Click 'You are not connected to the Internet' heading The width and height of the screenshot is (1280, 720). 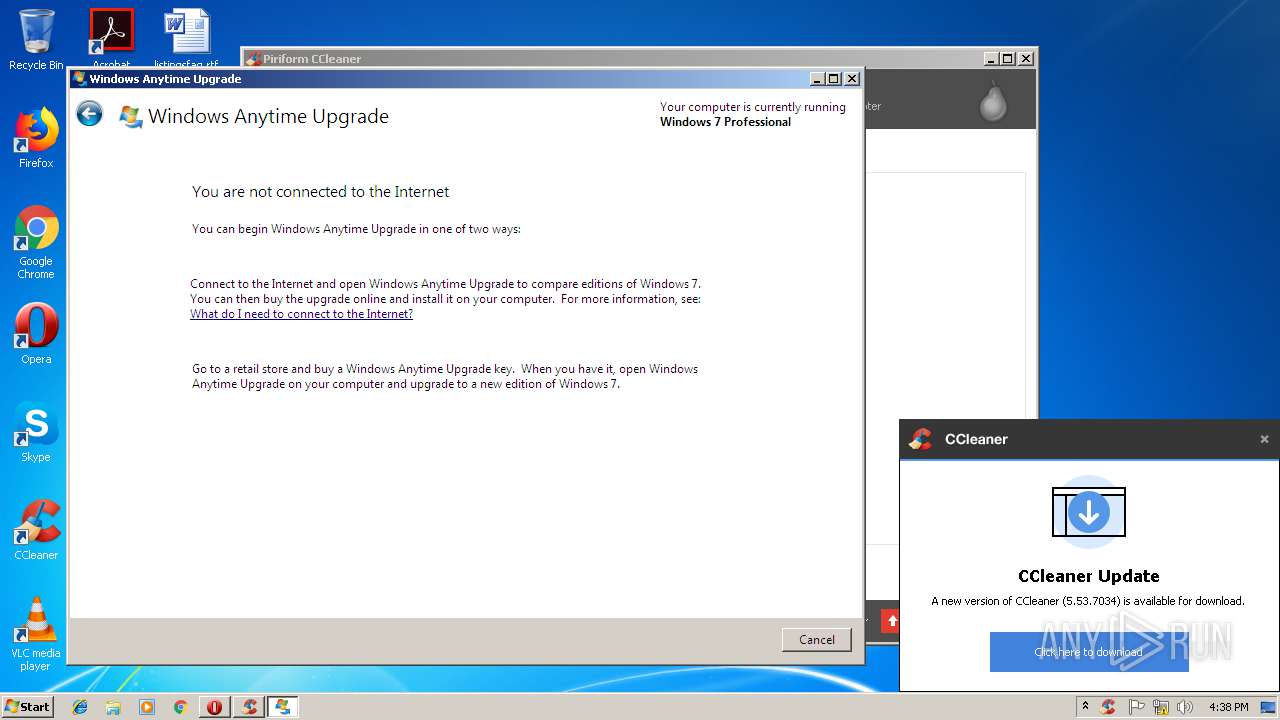coord(320,191)
